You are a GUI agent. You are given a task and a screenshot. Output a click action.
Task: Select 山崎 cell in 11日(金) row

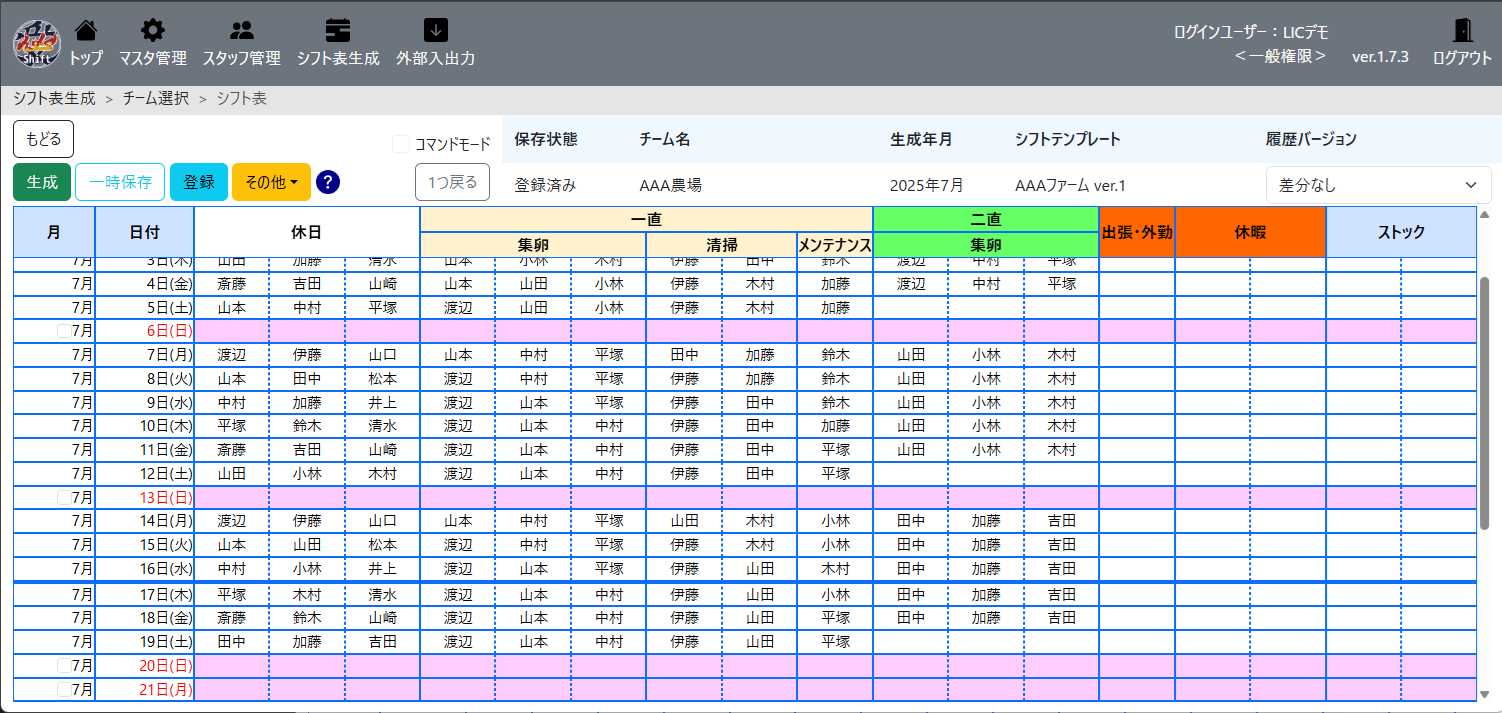[x=382, y=450]
